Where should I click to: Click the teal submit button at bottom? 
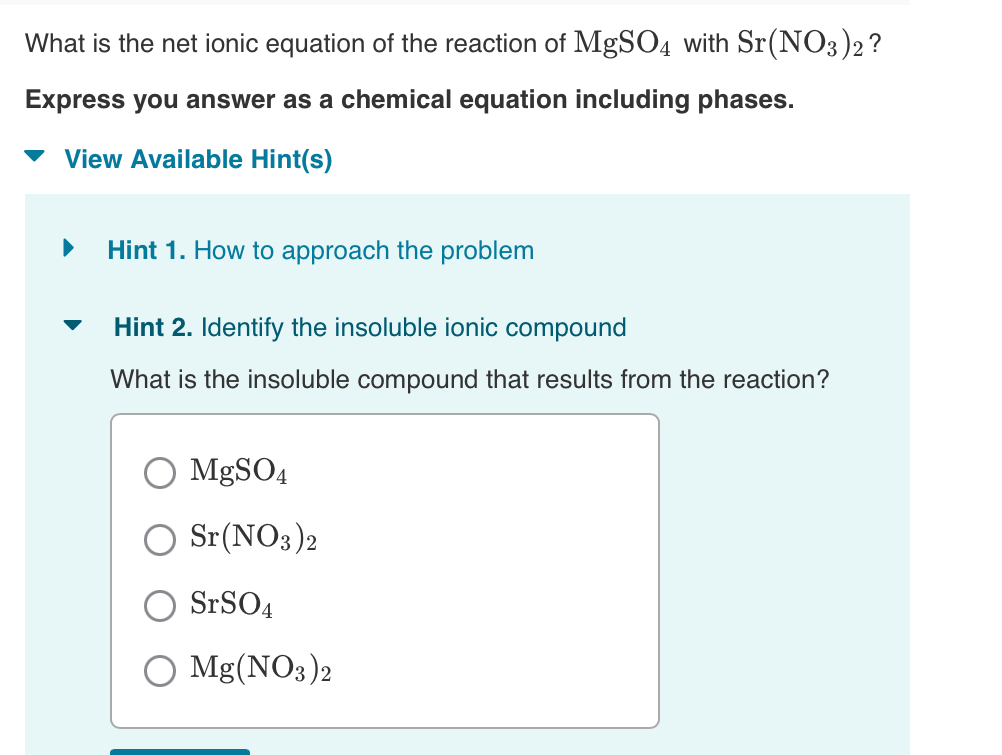coord(180,752)
